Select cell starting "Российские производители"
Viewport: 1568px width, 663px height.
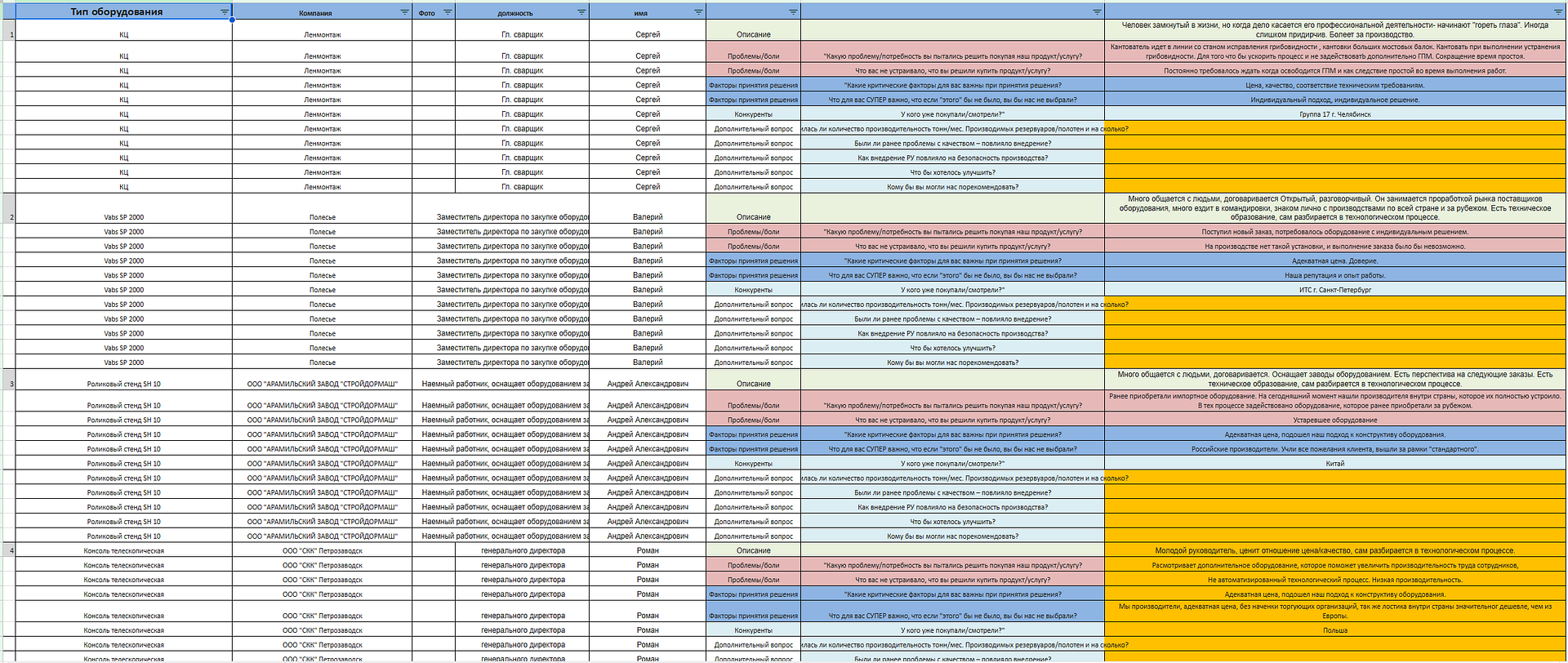coord(1335,449)
